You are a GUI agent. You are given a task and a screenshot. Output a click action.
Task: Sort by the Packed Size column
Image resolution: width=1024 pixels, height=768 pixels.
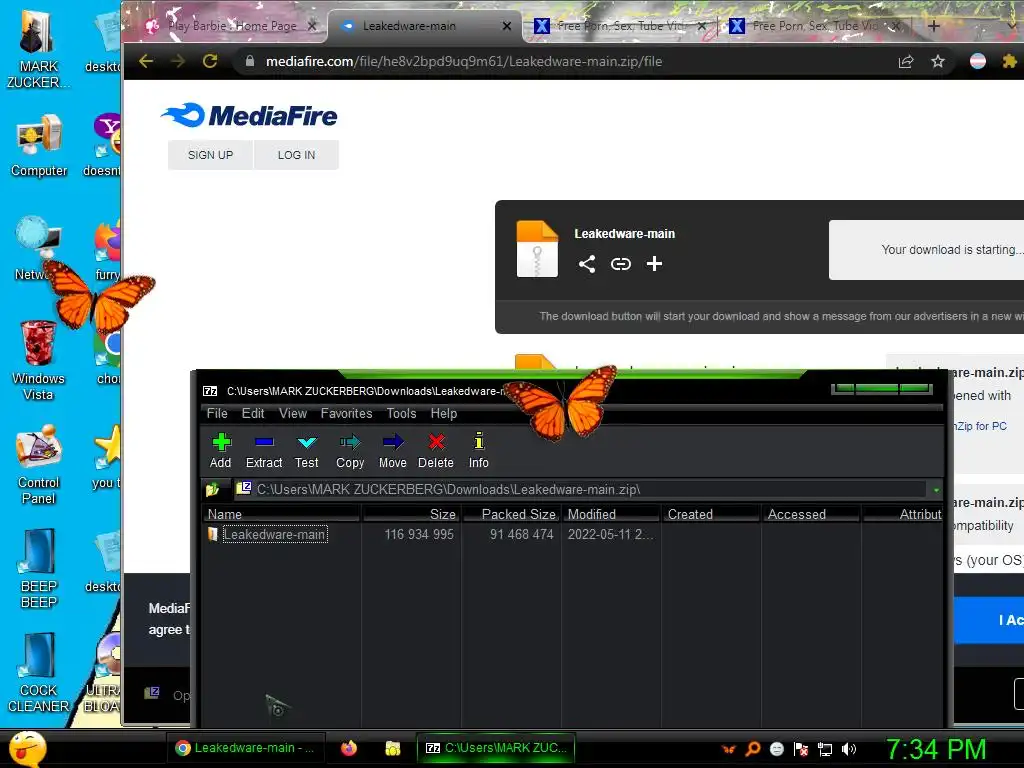pos(511,514)
